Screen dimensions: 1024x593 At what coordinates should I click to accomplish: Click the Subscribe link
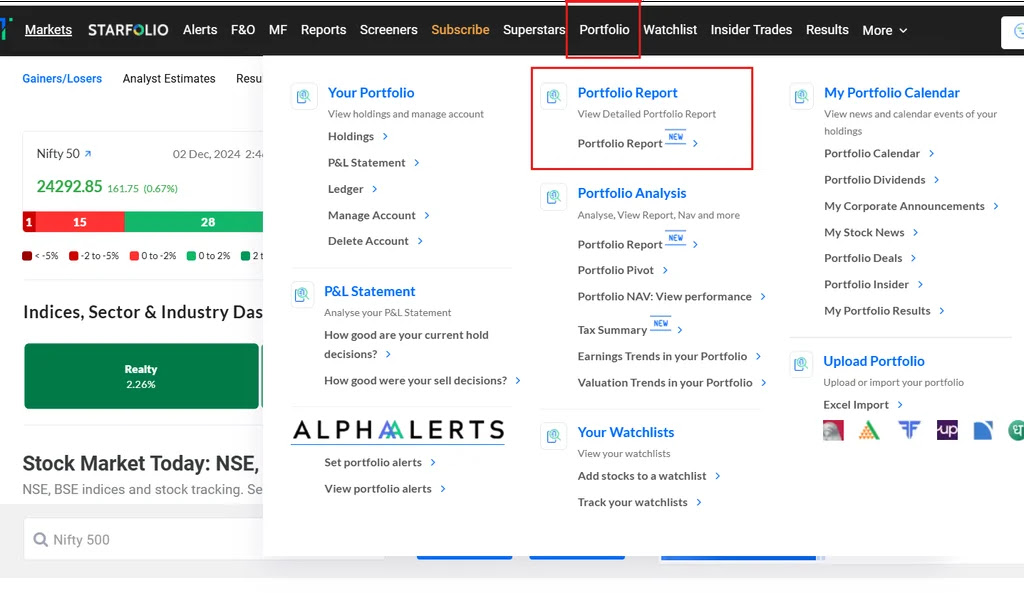pyautogui.click(x=460, y=30)
